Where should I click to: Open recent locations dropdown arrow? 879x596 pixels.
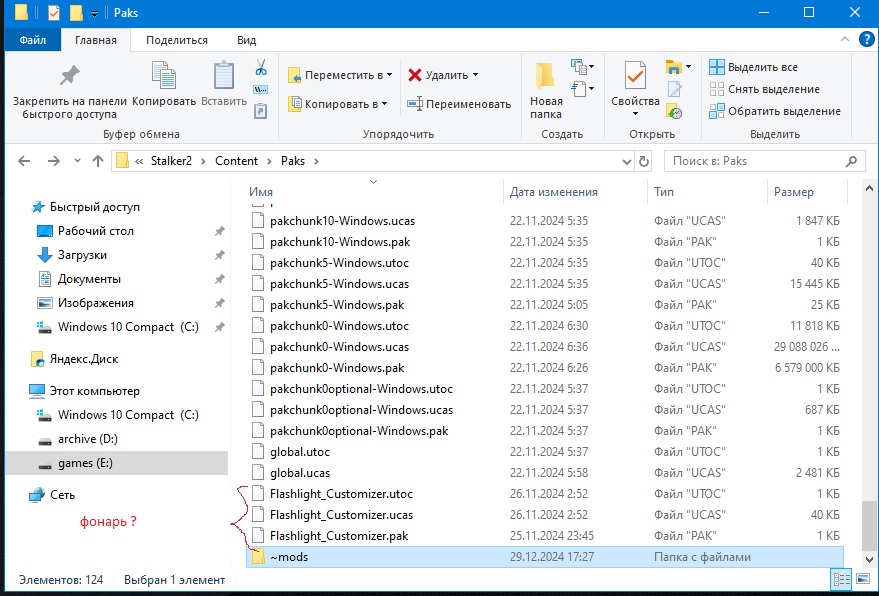[x=77, y=161]
